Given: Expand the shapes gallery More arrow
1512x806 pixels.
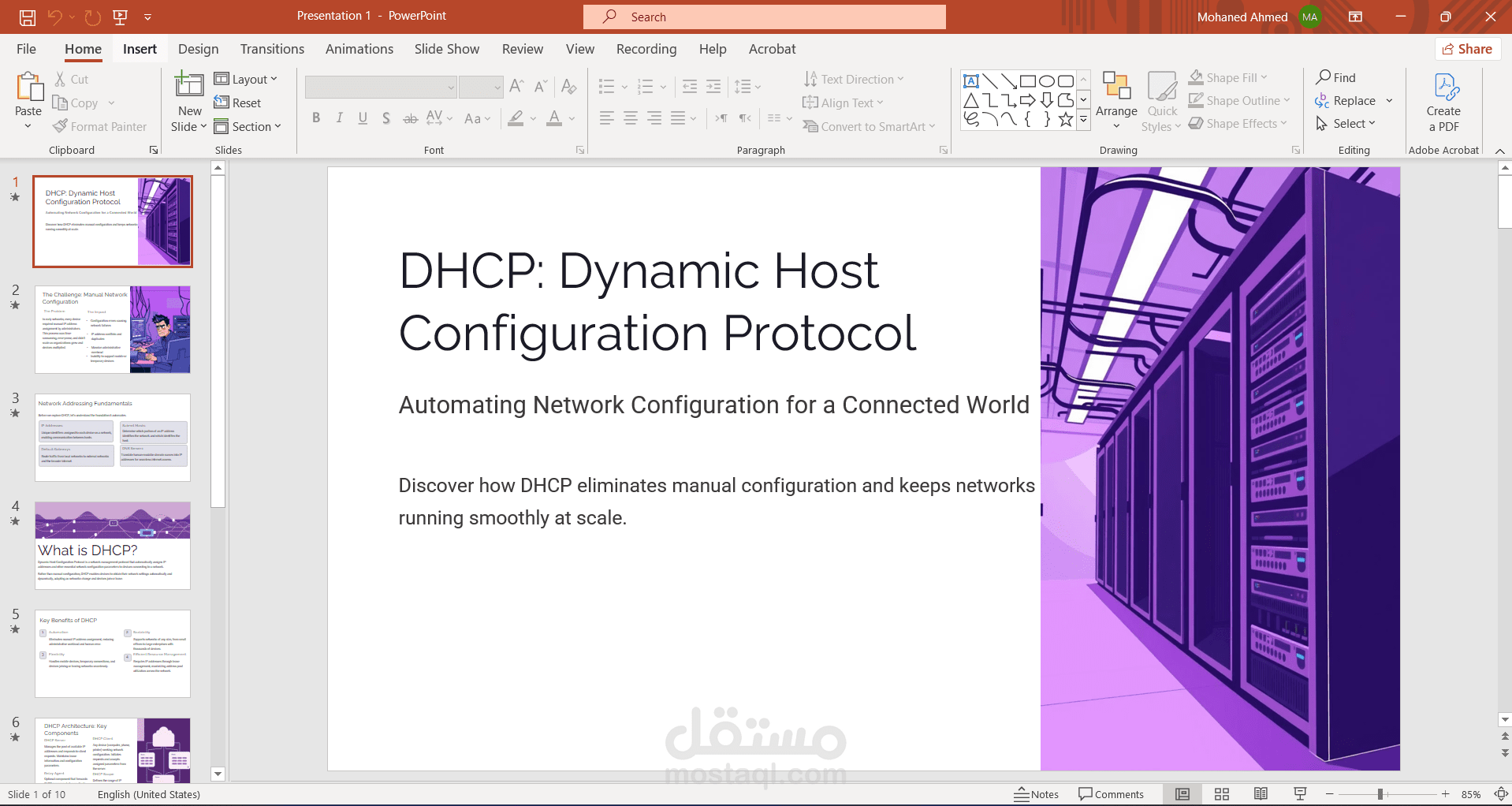Looking at the screenshot, I should [1083, 120].
